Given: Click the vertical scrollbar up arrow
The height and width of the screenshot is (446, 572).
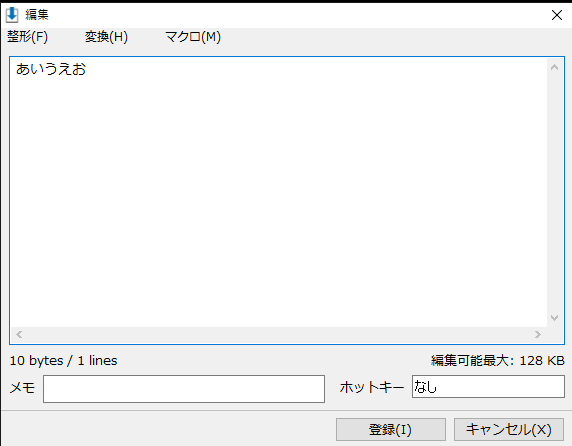Looking at the screenshot, I should 554,67.
